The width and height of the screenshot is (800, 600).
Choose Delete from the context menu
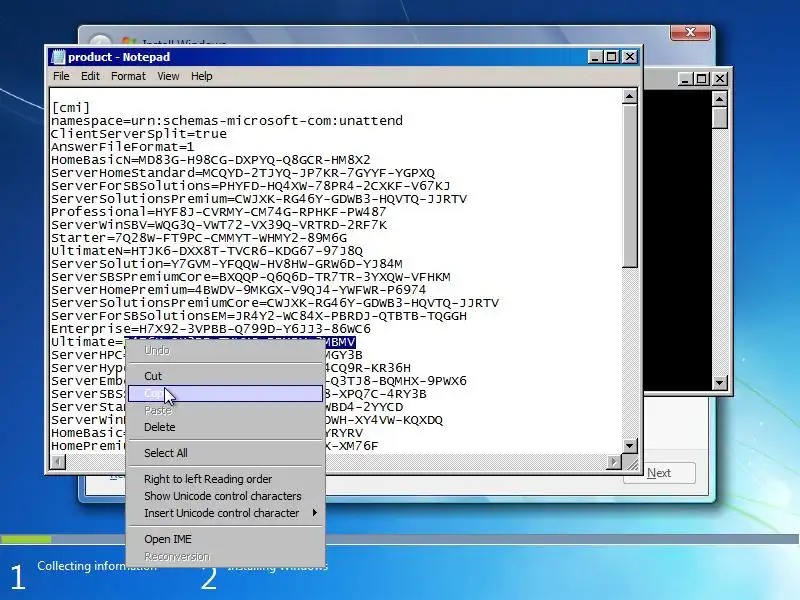click(225, 427)
